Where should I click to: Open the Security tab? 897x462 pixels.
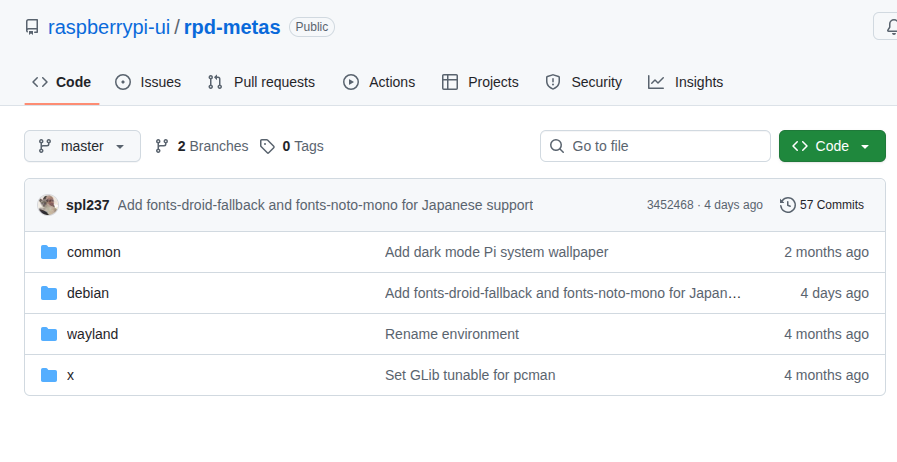(x=584, y=82)
